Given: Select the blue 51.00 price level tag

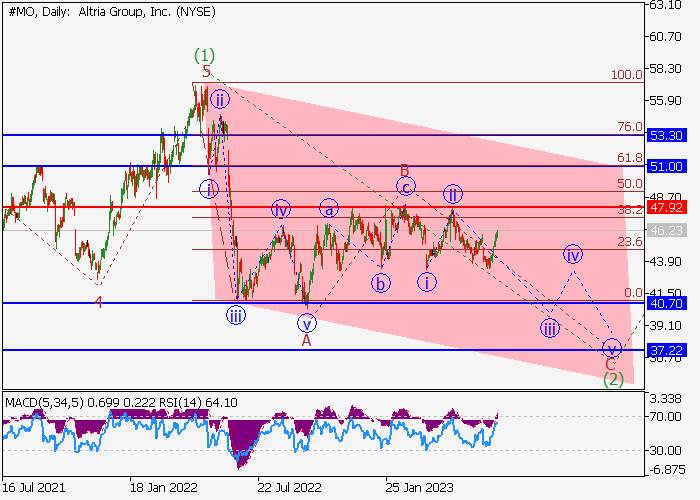Looking at the screenshot, I should click(667, 167).
